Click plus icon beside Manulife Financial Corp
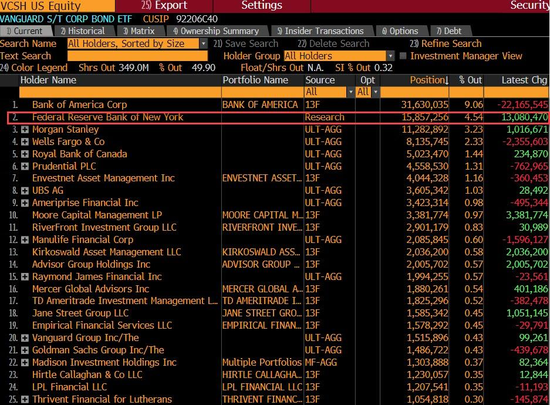The width and height of the screenshot is (550, 405). point(25,240)
